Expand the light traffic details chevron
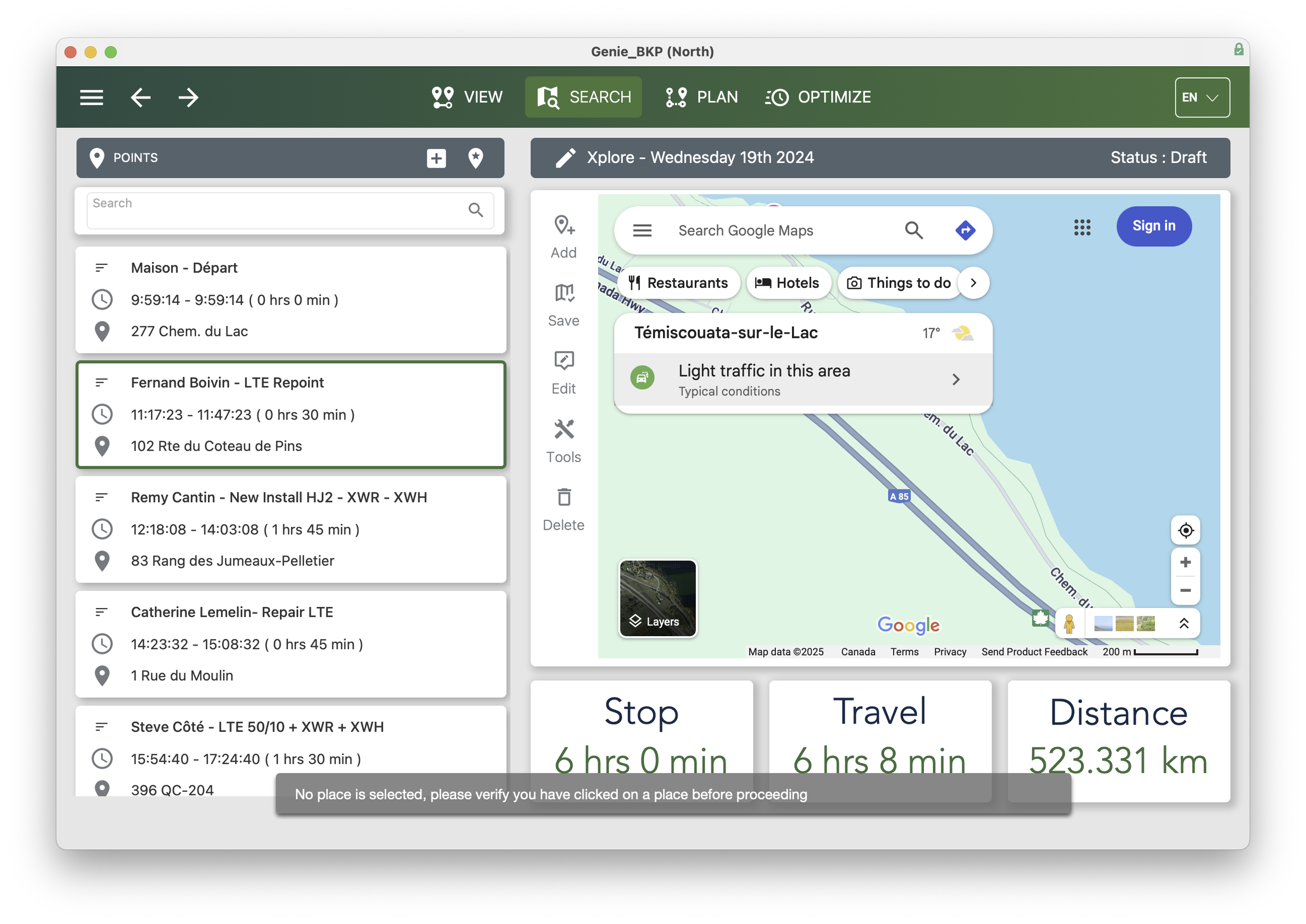 (955, 380)
